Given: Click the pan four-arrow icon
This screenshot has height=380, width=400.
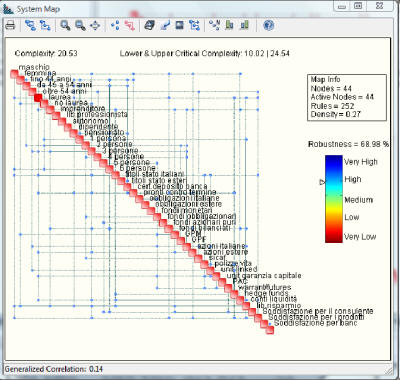Looking at the screenshot, I should tap(95, 26).
